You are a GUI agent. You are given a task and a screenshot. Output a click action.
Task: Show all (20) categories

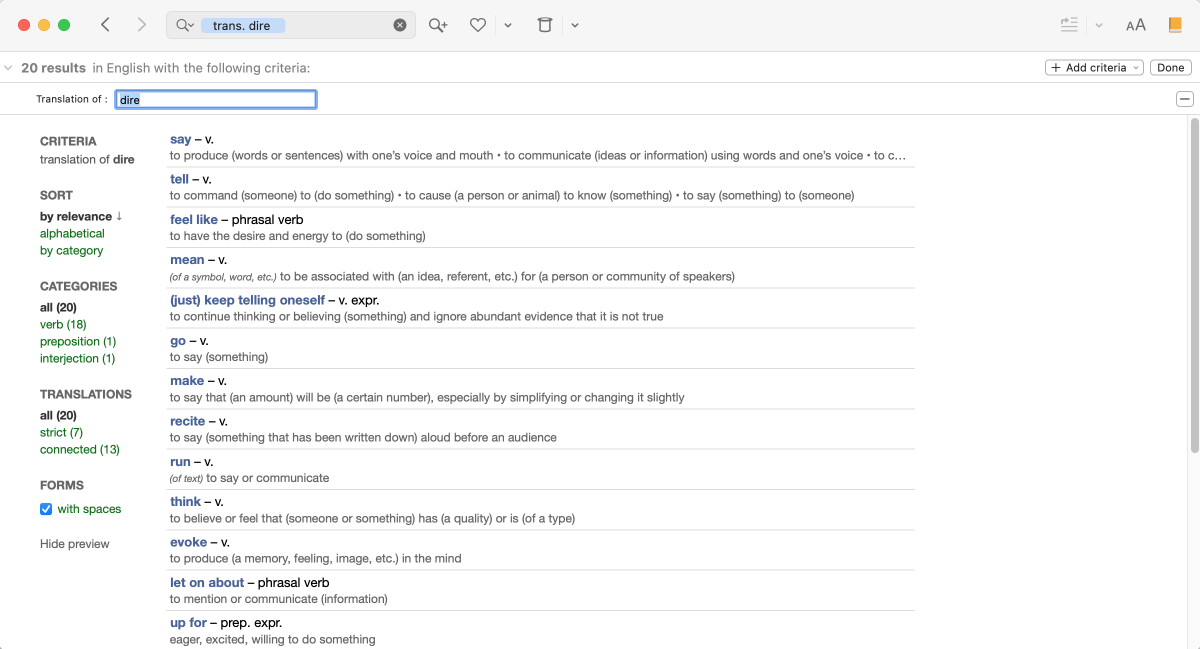[x=58, y=307]
